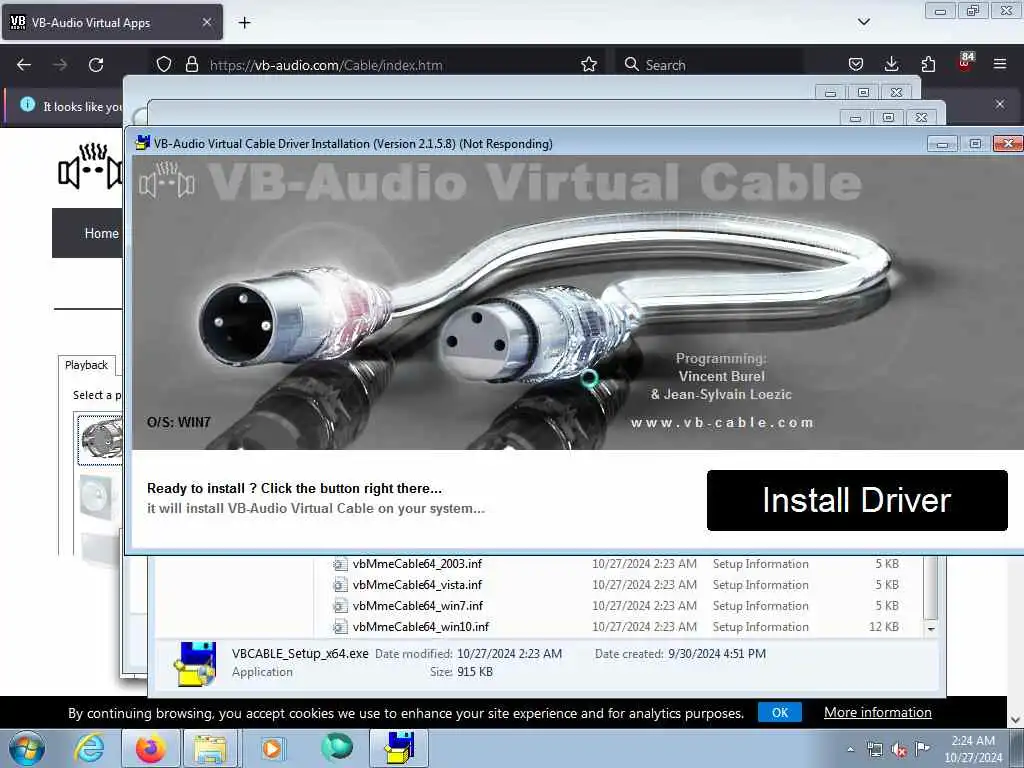
Task: Select vbMmeCable64_vista.inf file
Action: pos(417,584)
